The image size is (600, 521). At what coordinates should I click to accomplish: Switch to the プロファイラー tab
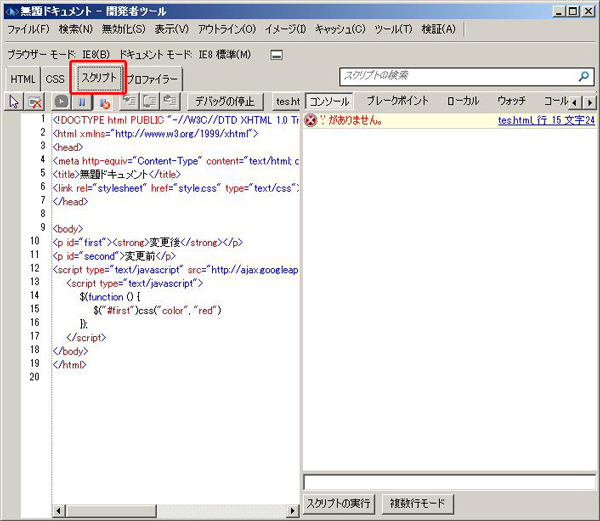pos(152,79)
